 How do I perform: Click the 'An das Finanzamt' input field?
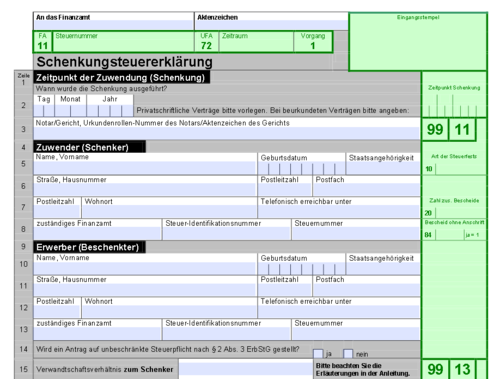(x=114, y=25)
